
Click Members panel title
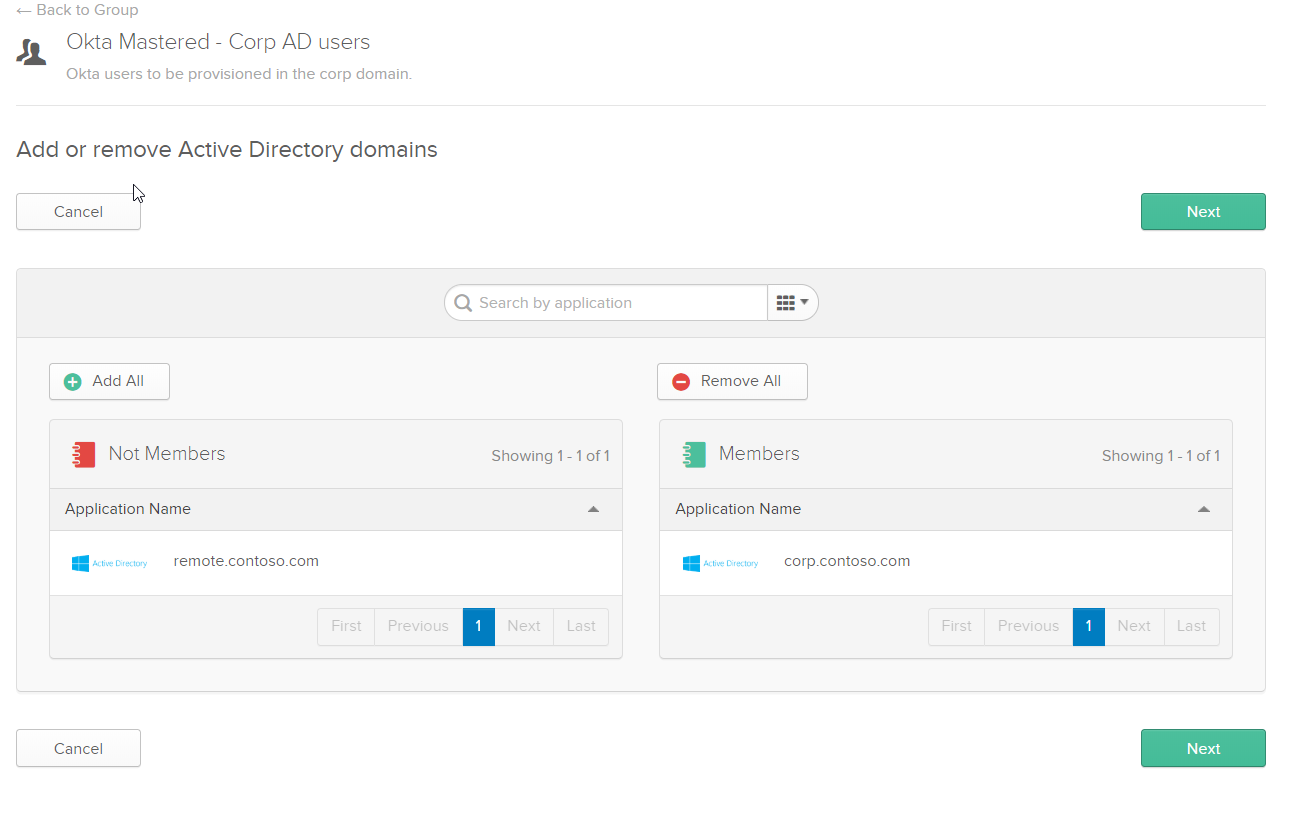tap(759, 454)
